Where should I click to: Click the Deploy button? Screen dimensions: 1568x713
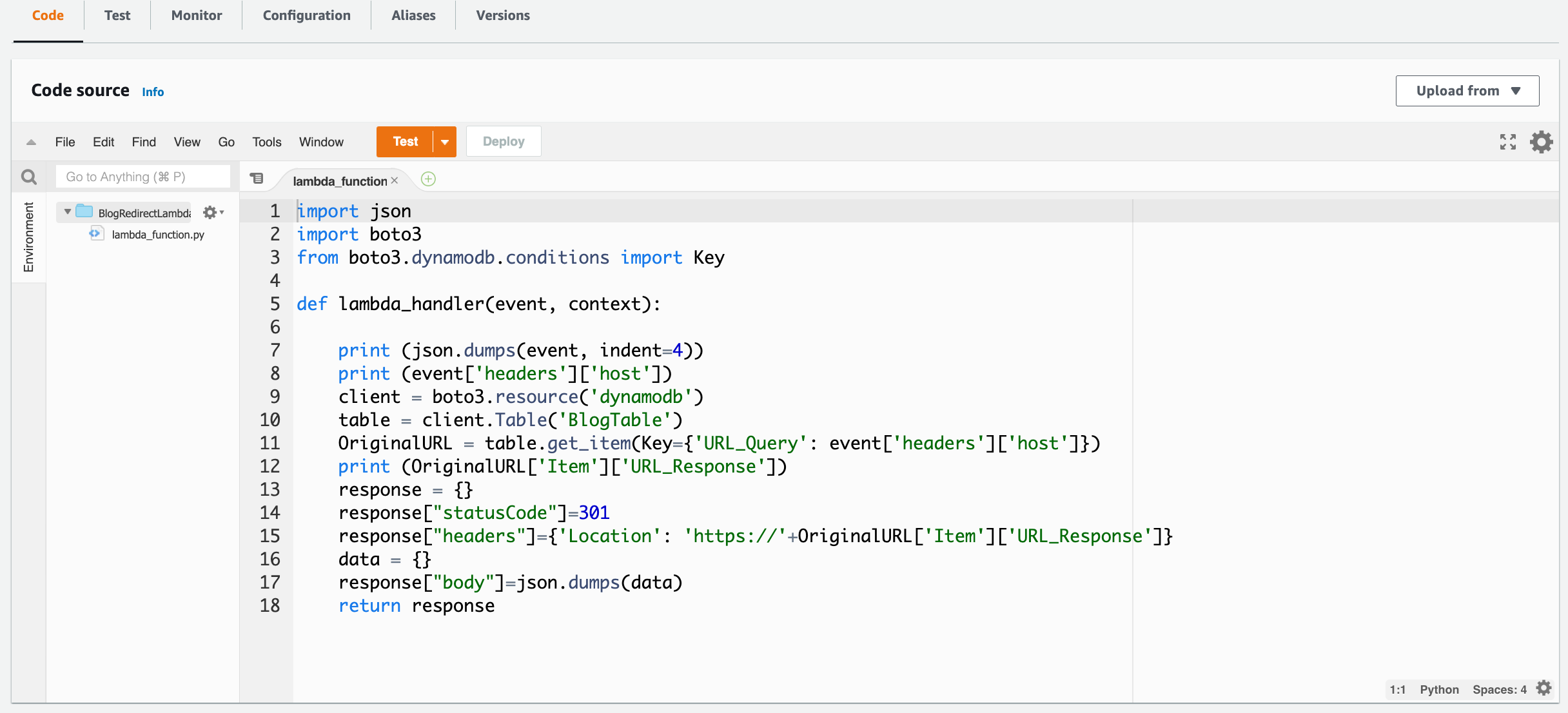pos(503,141)
